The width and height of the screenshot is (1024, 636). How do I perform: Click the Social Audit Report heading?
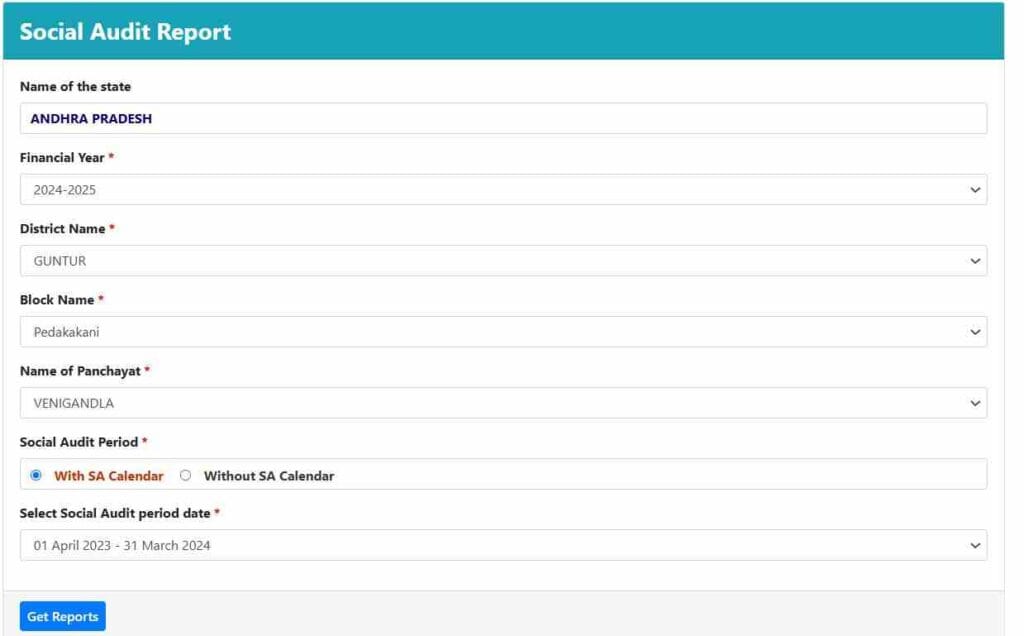click(x=125, y=31)
